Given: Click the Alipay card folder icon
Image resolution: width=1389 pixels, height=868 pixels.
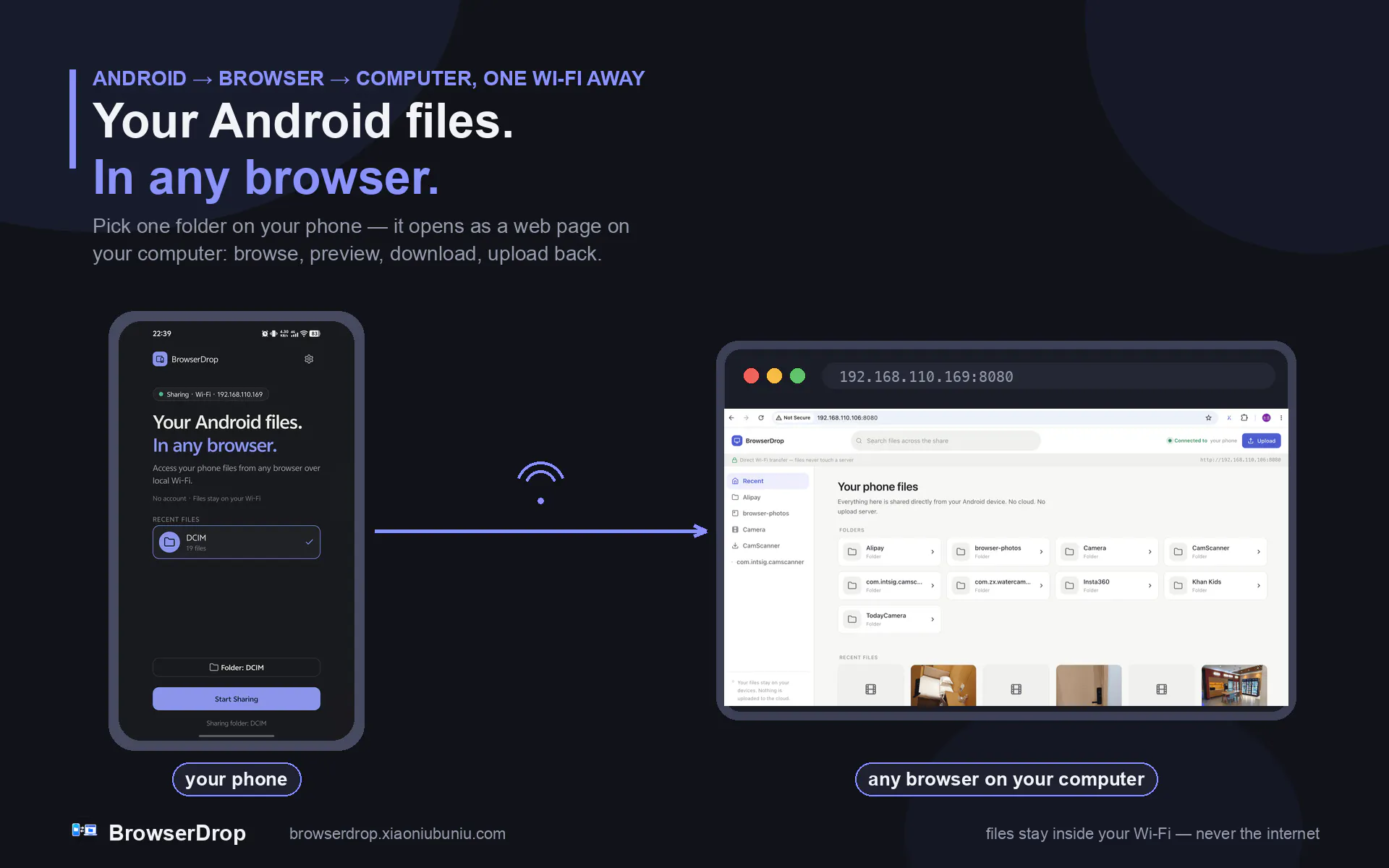Looking at the screenshot, I should (852, 551).
